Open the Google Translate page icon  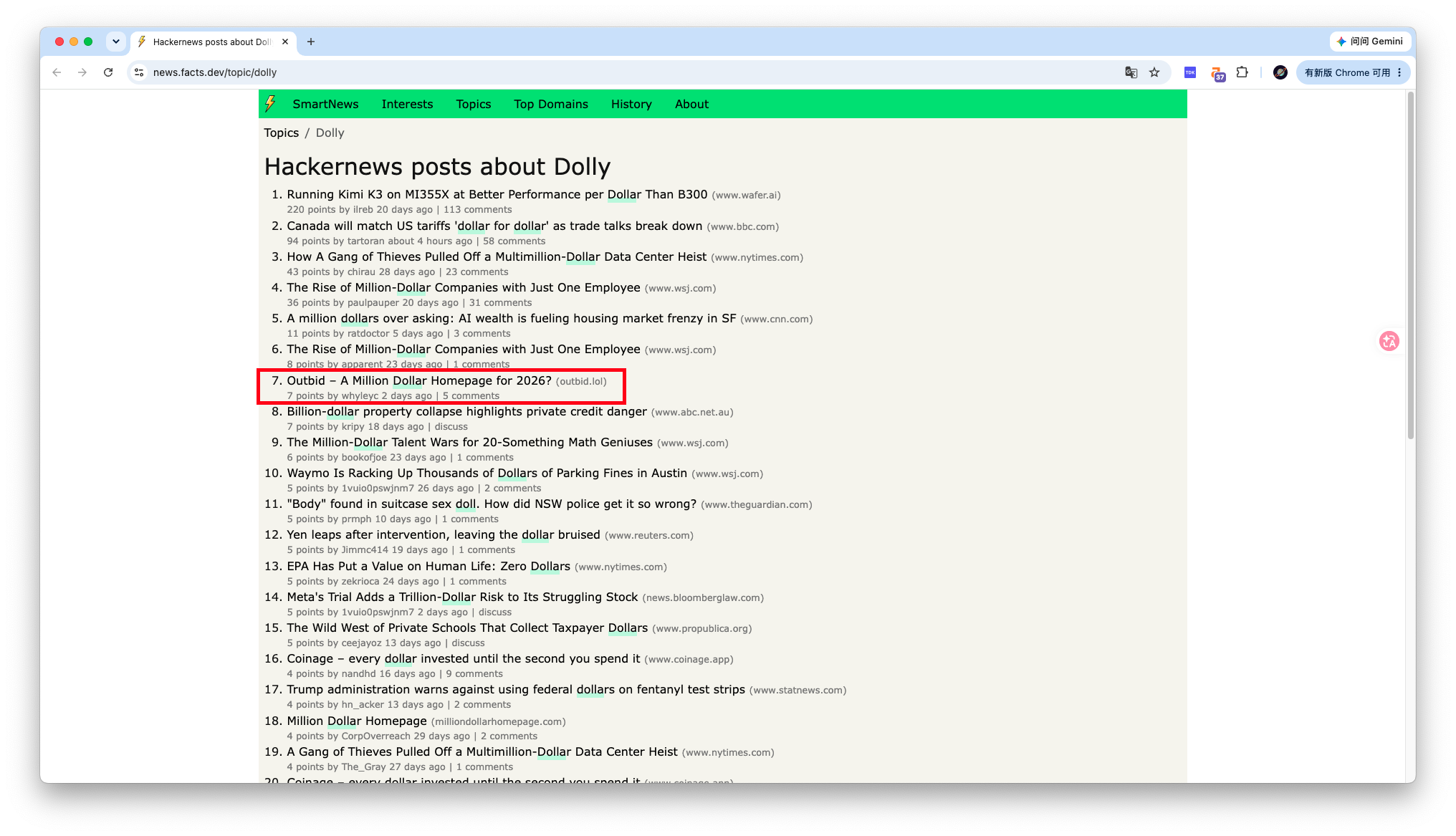click(1131, 72)
